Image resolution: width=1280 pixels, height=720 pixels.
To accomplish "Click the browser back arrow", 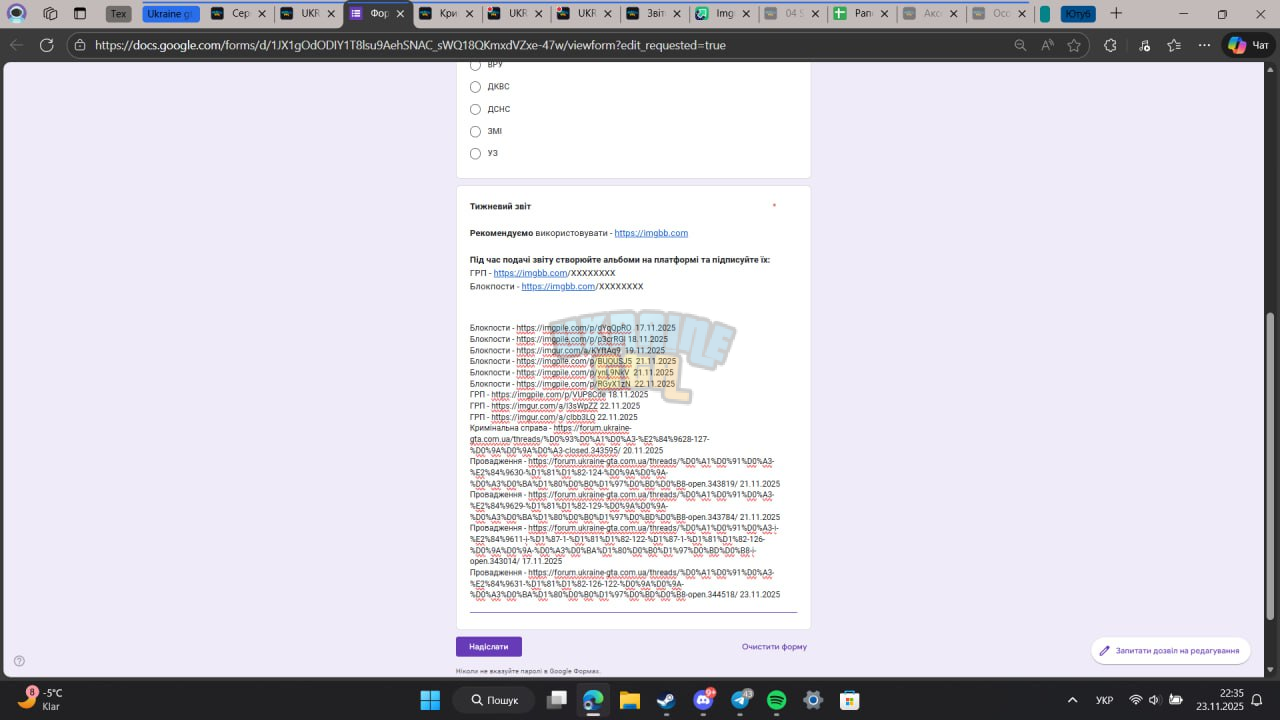I will (x=16, y=45).
